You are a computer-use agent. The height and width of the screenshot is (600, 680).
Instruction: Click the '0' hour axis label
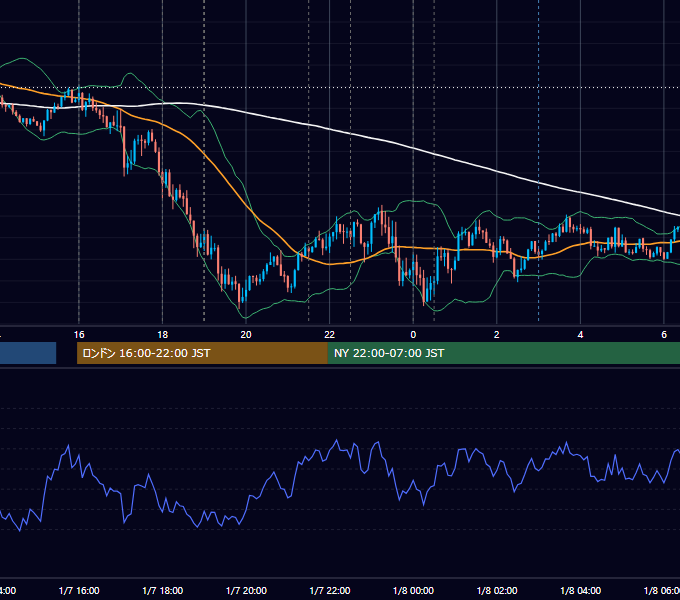point(413,335)
